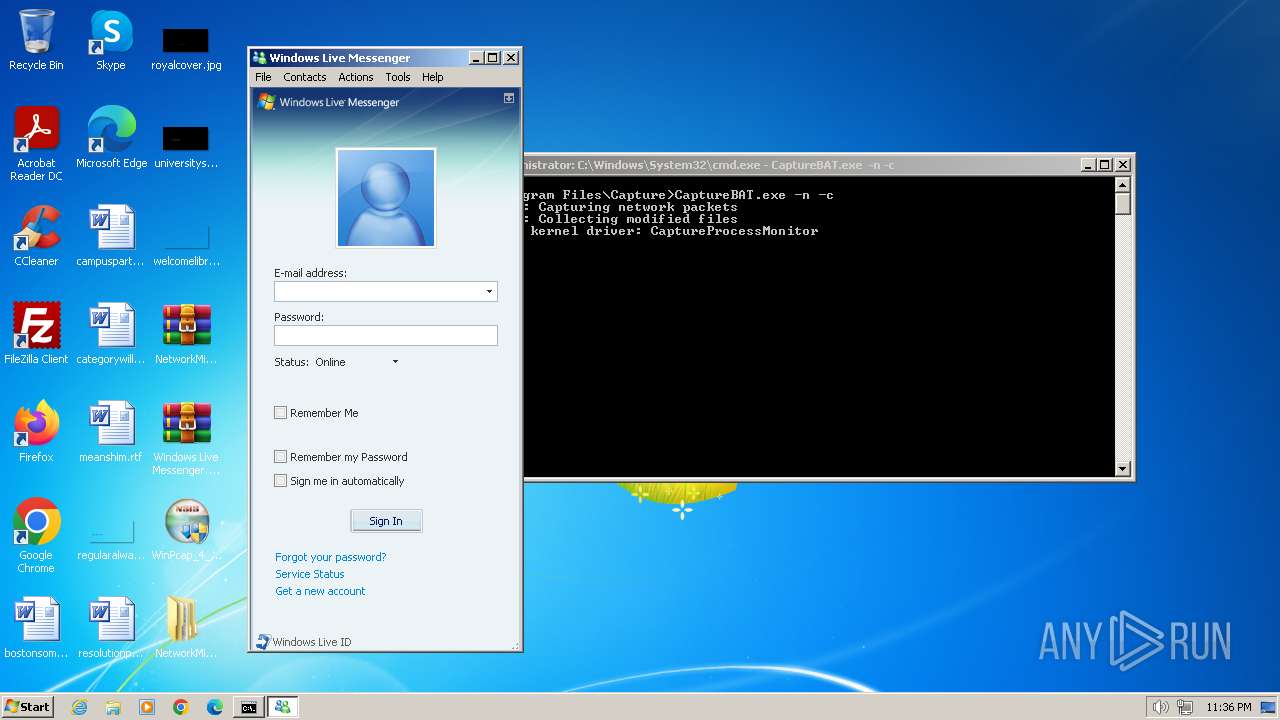The height and width of the screenshot is (720, 1280).
Task: Open FileZilla Client desktop shortcut
Action: pyautogui.click(x=36, y=334)
